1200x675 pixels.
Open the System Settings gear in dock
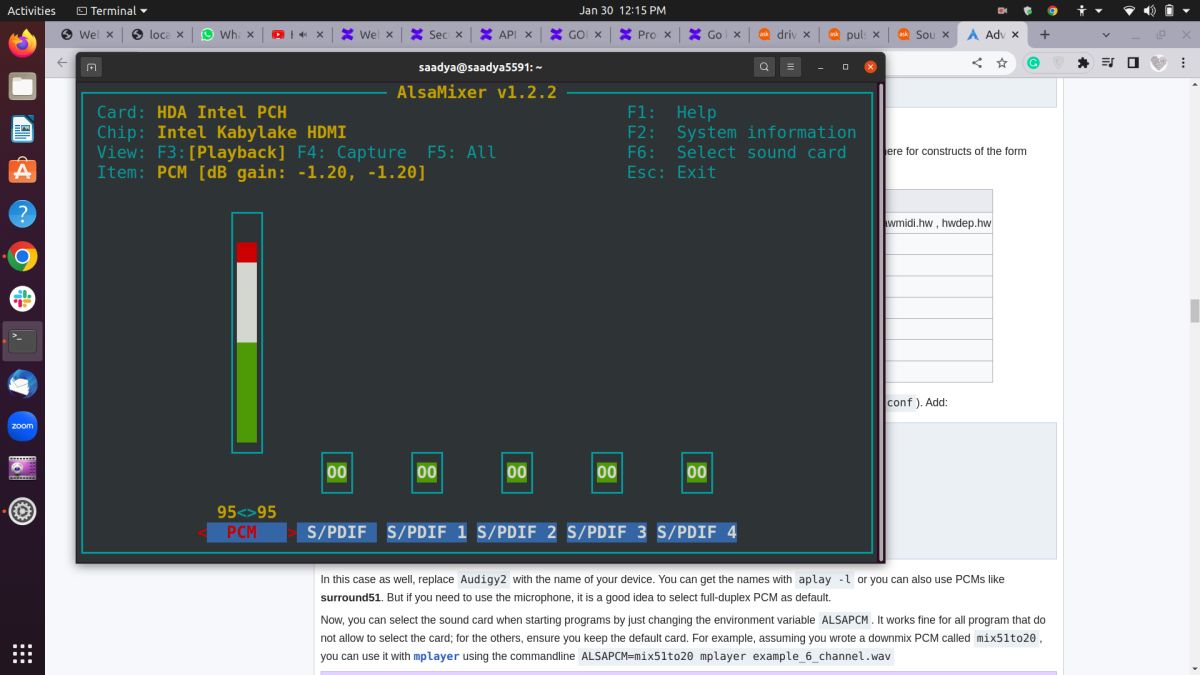22,512
